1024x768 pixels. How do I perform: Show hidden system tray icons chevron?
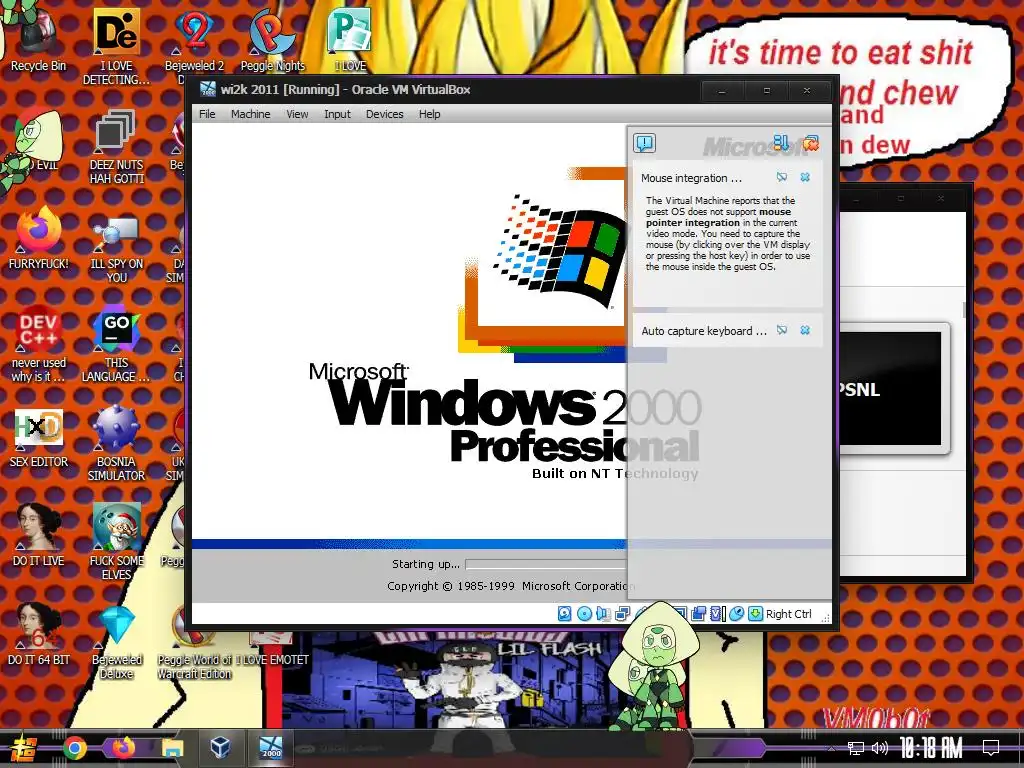[831, 749]
